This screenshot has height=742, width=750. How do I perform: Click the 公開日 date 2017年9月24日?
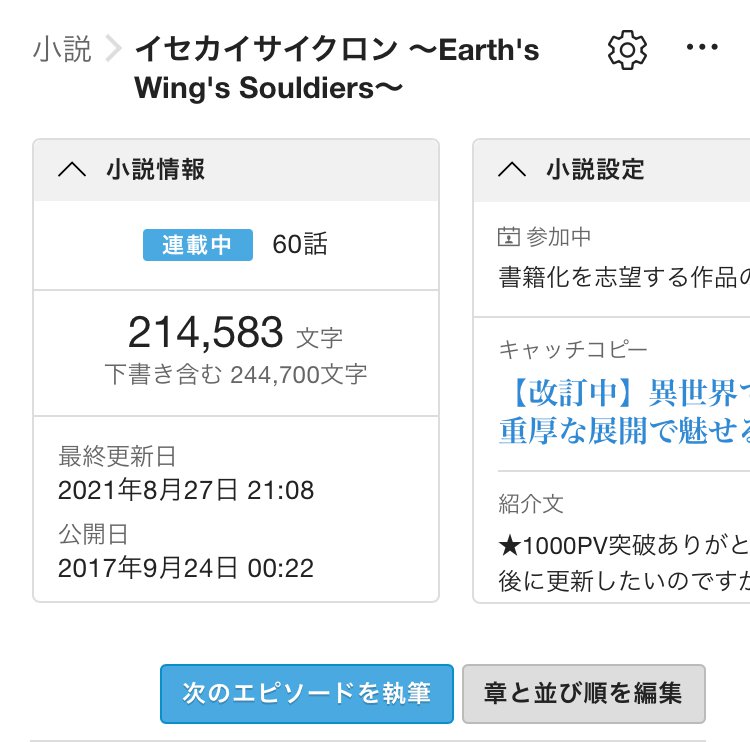(x=186, y=569)
